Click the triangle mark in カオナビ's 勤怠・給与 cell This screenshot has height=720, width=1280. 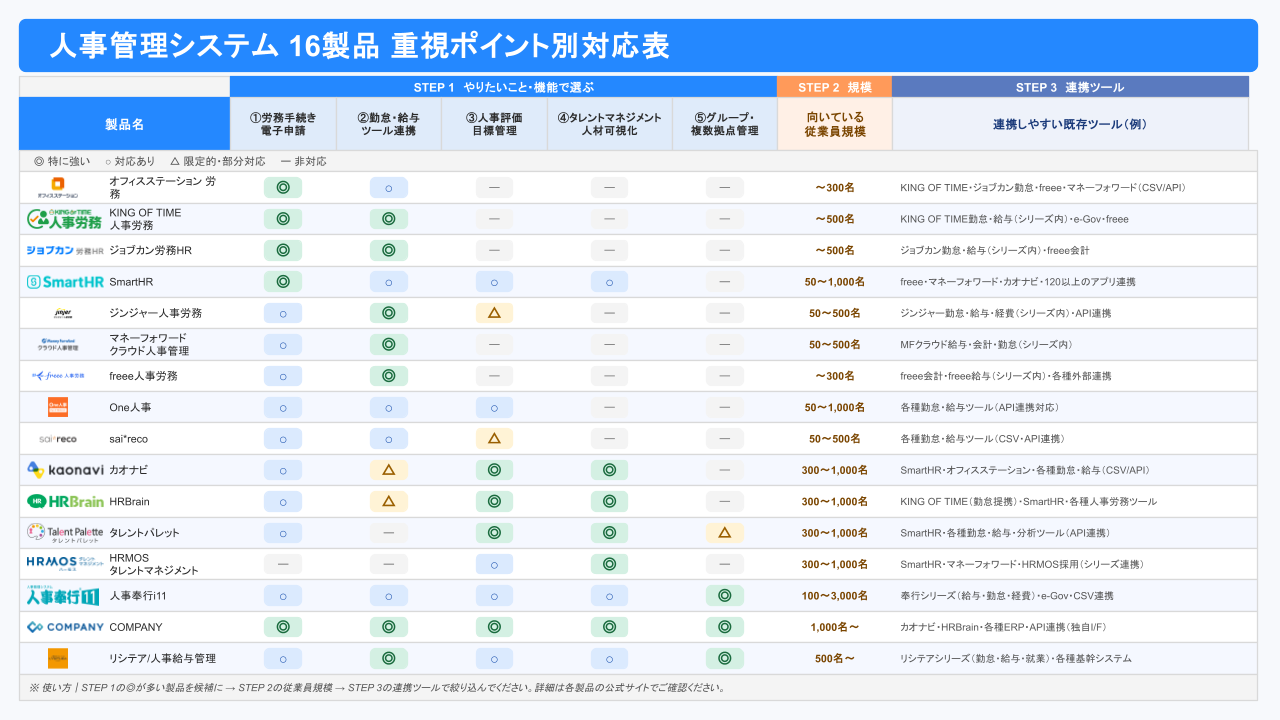pos(388,470)
